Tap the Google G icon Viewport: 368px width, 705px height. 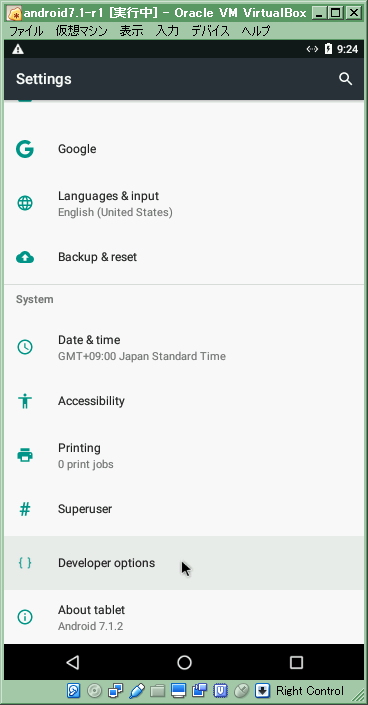pyautogui.click(x=25, y=149)
